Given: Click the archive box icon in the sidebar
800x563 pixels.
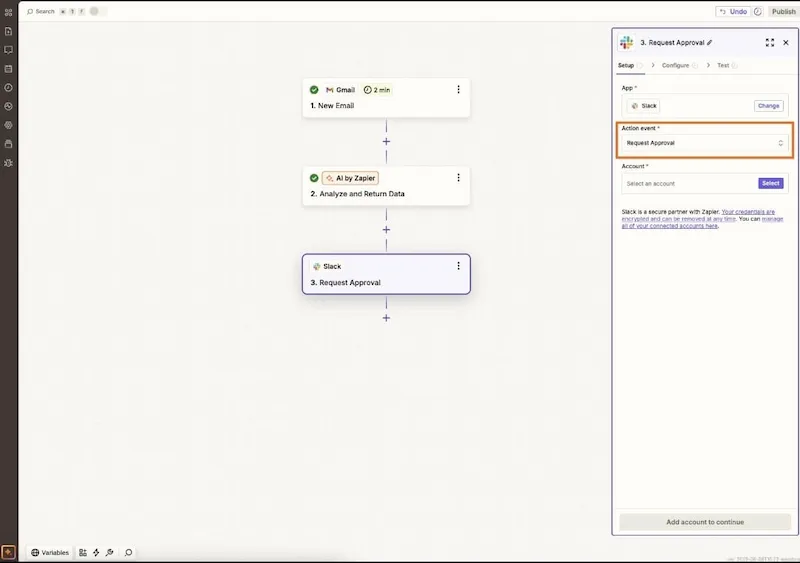Looking at the screenshot, I should [8, 144].
